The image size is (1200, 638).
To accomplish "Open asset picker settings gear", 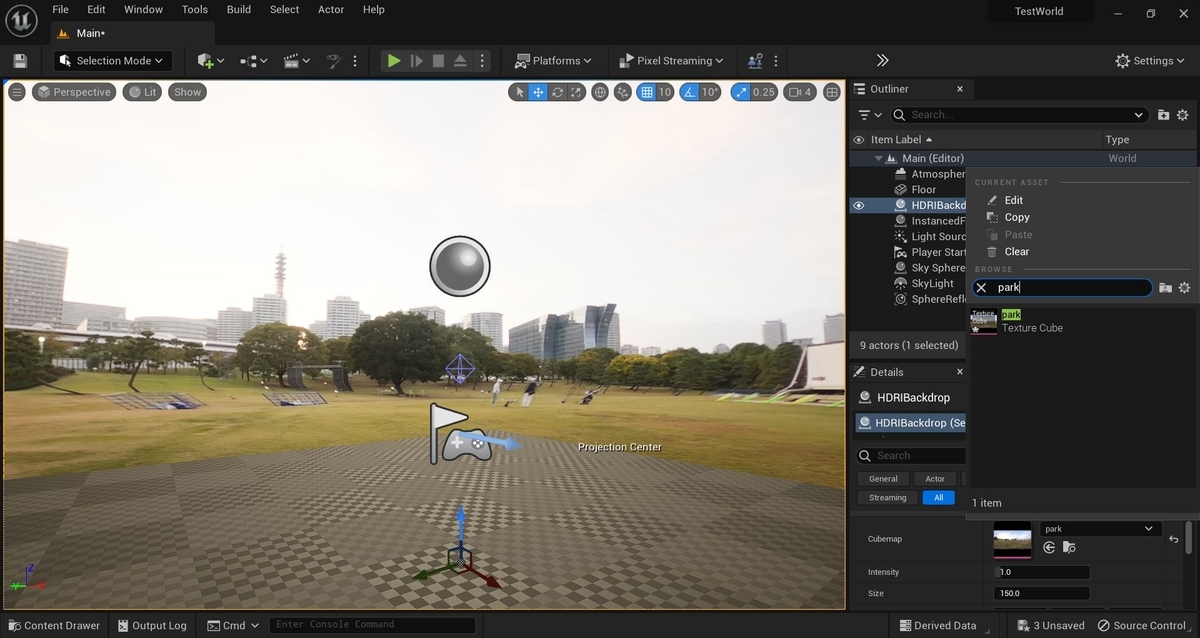I will point(1184,288).
